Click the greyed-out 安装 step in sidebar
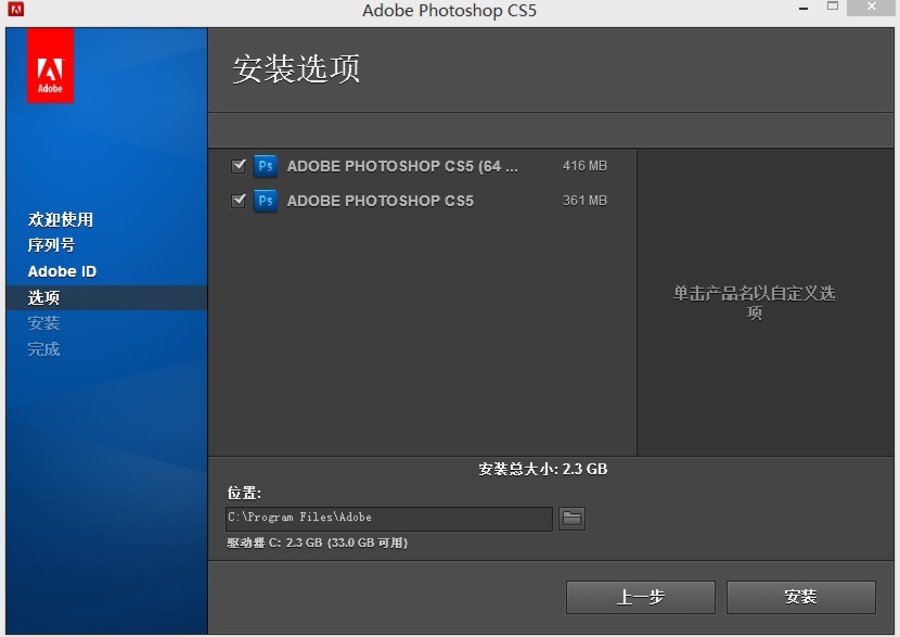900x637 pixels. (44, 323)
